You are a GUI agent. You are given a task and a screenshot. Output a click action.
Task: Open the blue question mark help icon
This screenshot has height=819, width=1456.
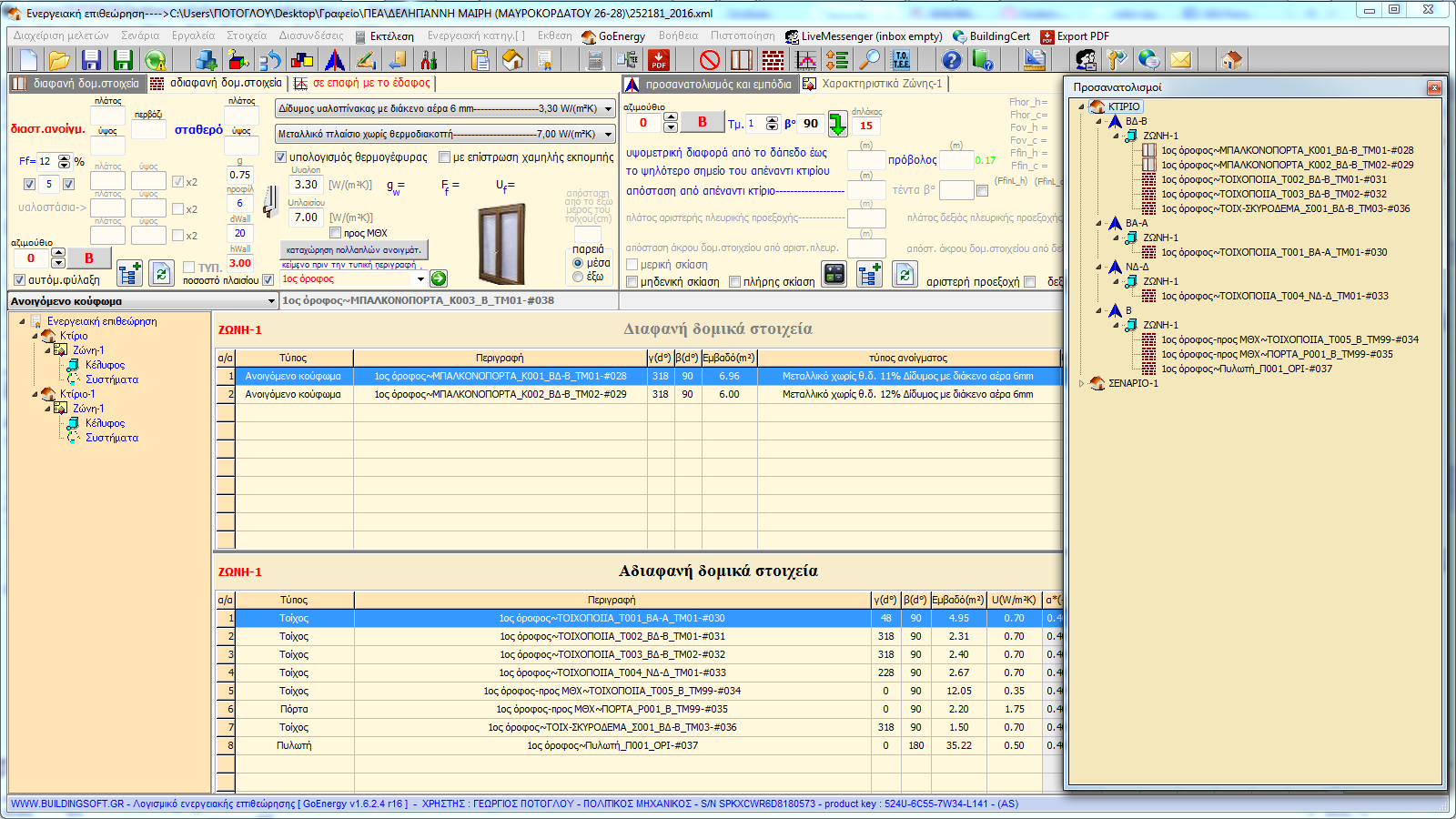(951, 60)
